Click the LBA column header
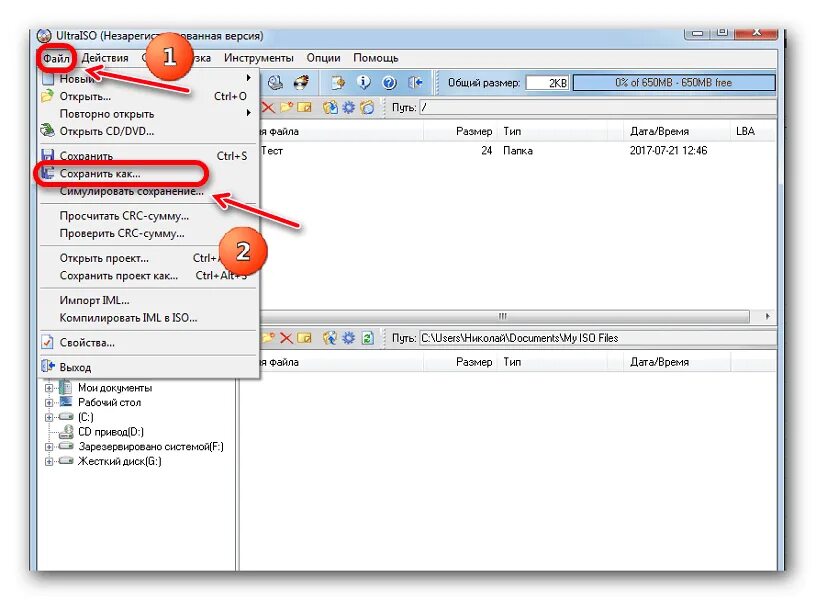Viewport: 816px width, 600px height. click(x=753, y=131)
